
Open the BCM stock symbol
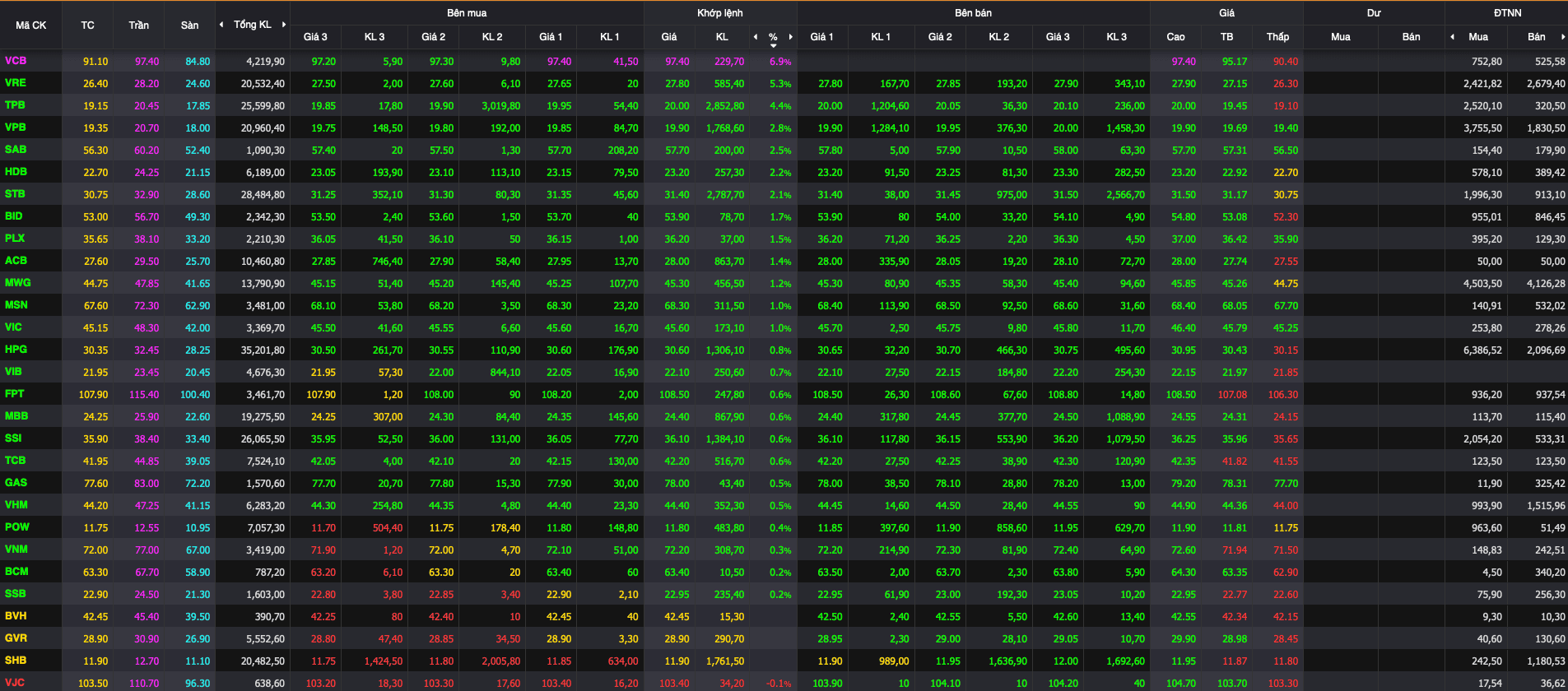(16, 572)
